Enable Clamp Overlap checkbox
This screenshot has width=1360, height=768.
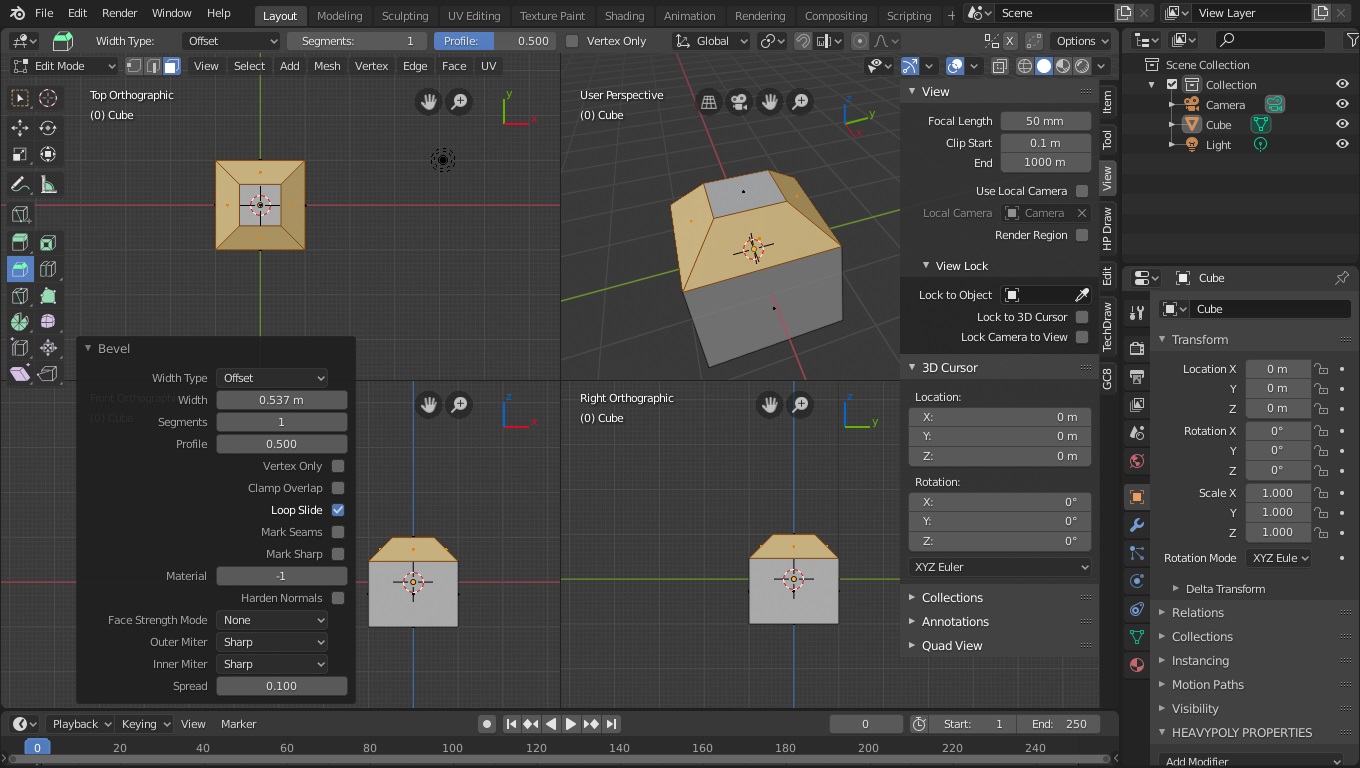tap(338, 488)
